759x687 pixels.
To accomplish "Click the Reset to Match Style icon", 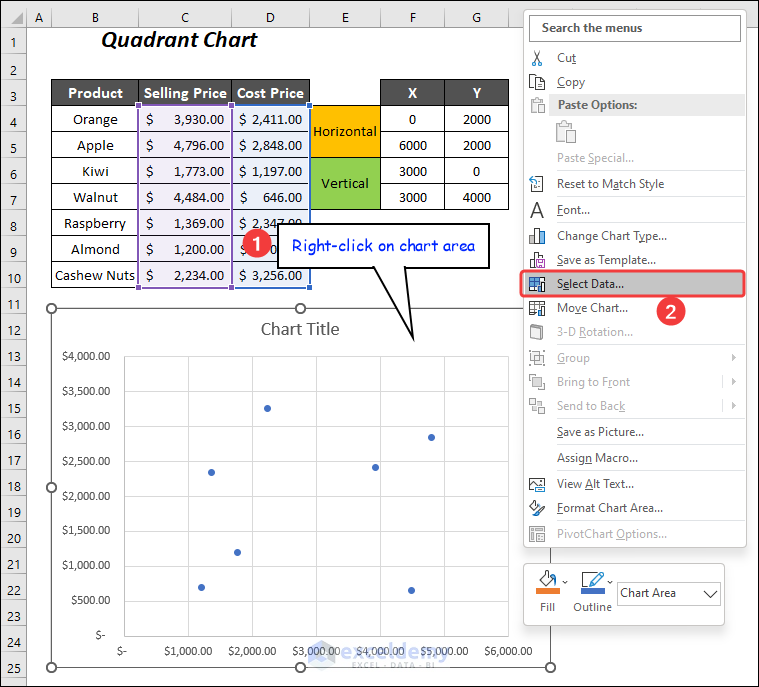I will point(537,184).
